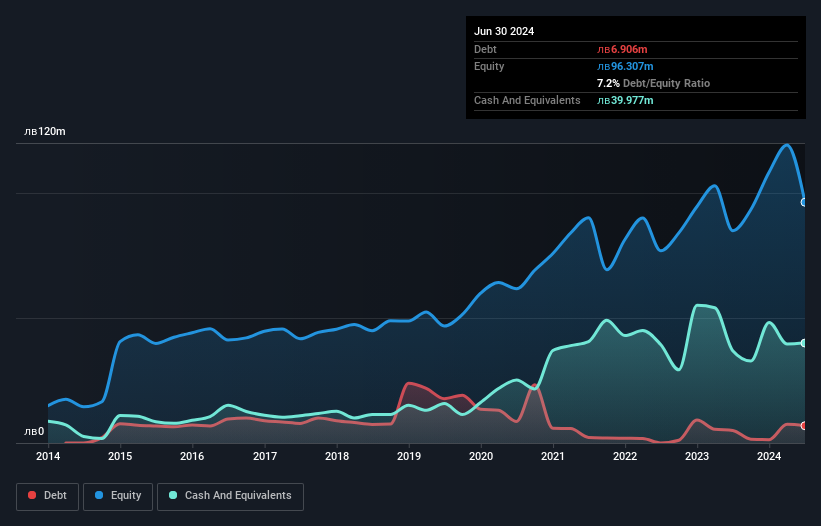This screenshot has height=526, width=821.
Task: Toggle the Debt legend button
Action: pyautogui.click(x=48, y=496)
